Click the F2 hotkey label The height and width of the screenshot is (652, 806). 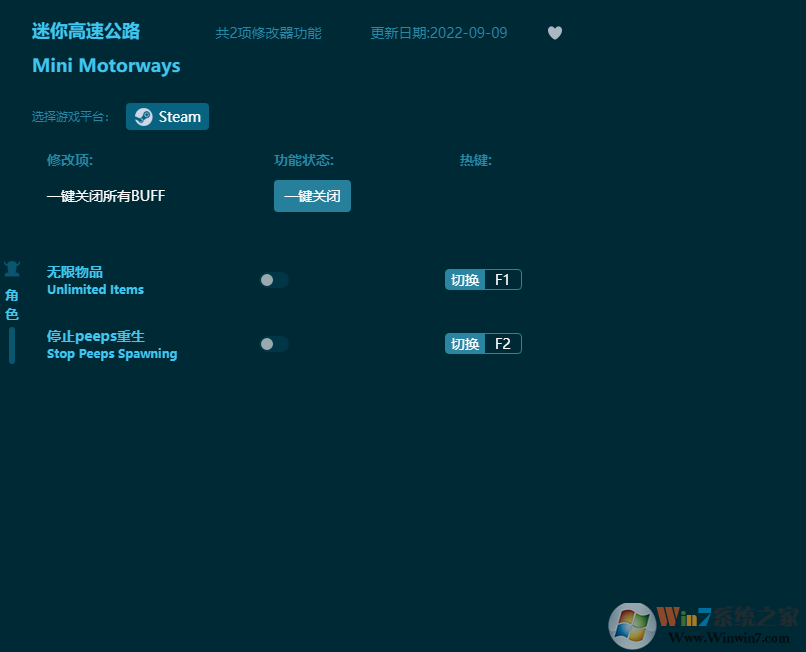(503, 343)
